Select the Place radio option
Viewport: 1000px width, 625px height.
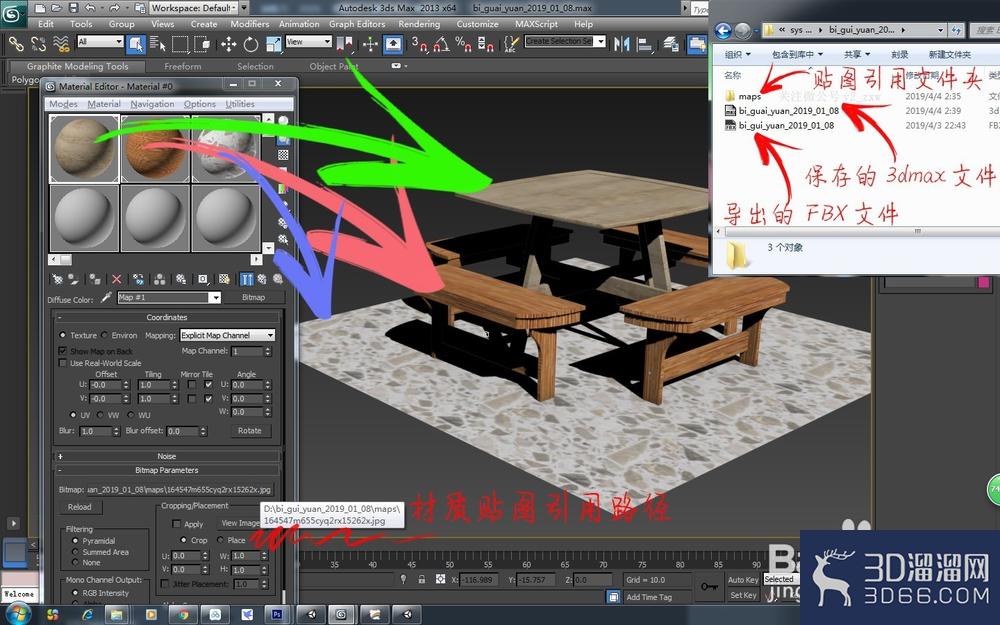click(219, 540)
